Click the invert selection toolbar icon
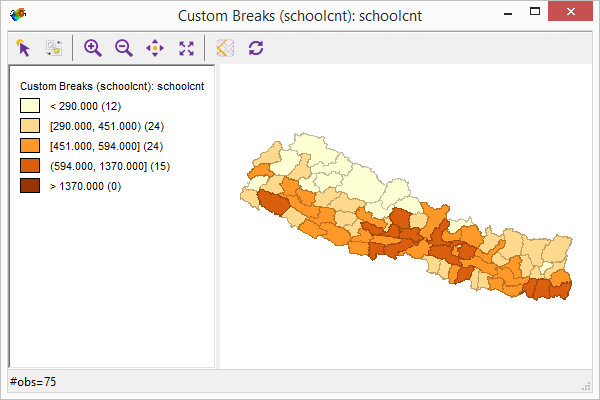600x400 pixels. [54, 48]
